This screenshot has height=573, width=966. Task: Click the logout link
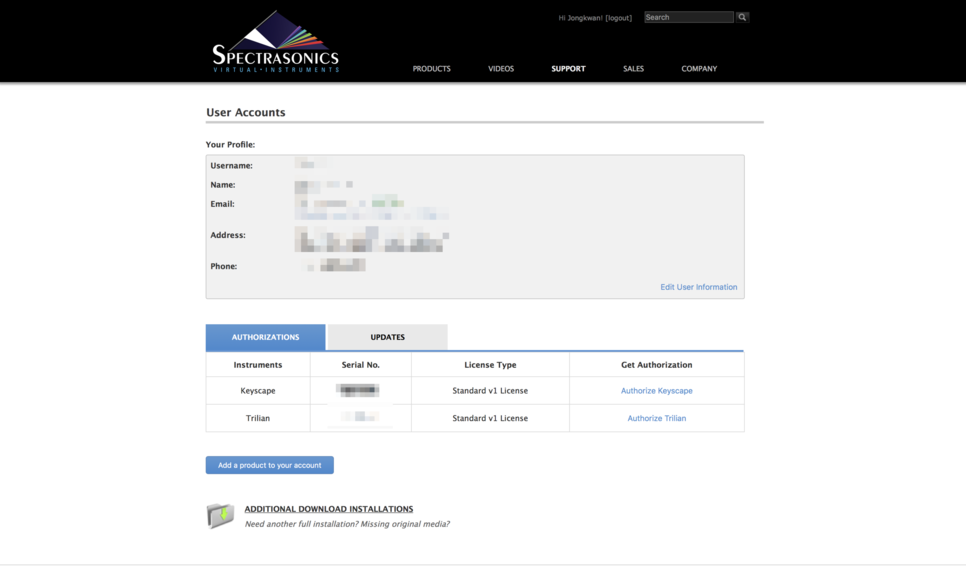(619, 18)
